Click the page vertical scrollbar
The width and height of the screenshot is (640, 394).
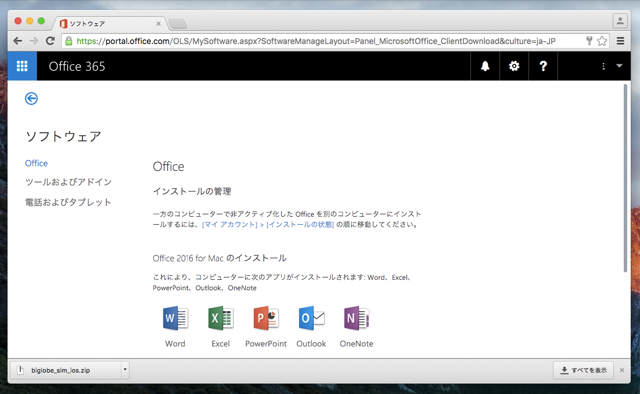click(625, 178)
